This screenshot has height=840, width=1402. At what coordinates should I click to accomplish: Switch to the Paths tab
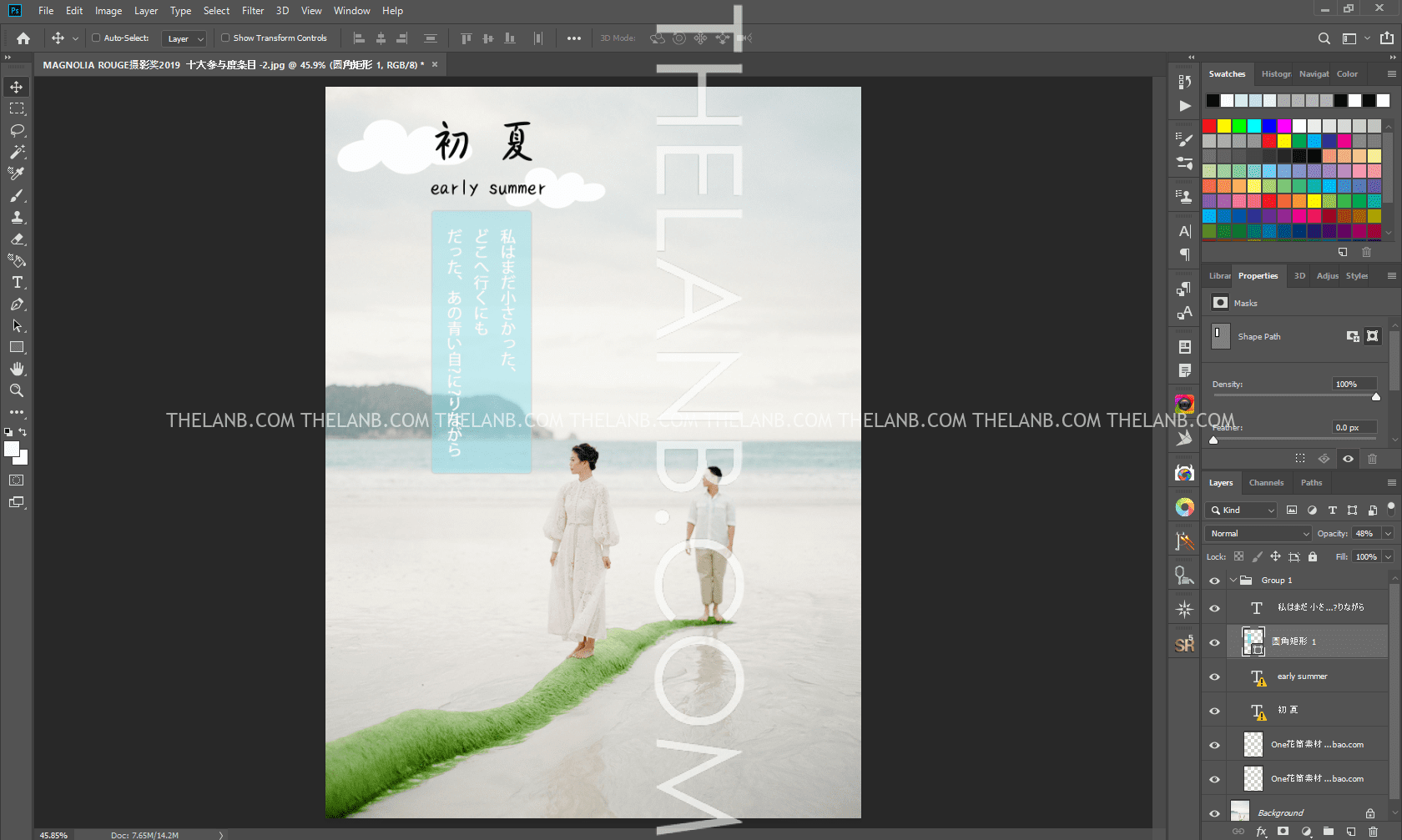pos(1311,483)
